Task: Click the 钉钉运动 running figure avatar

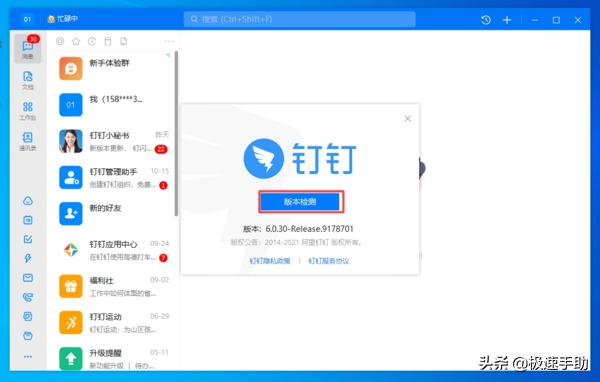Action: coord(71,322)
